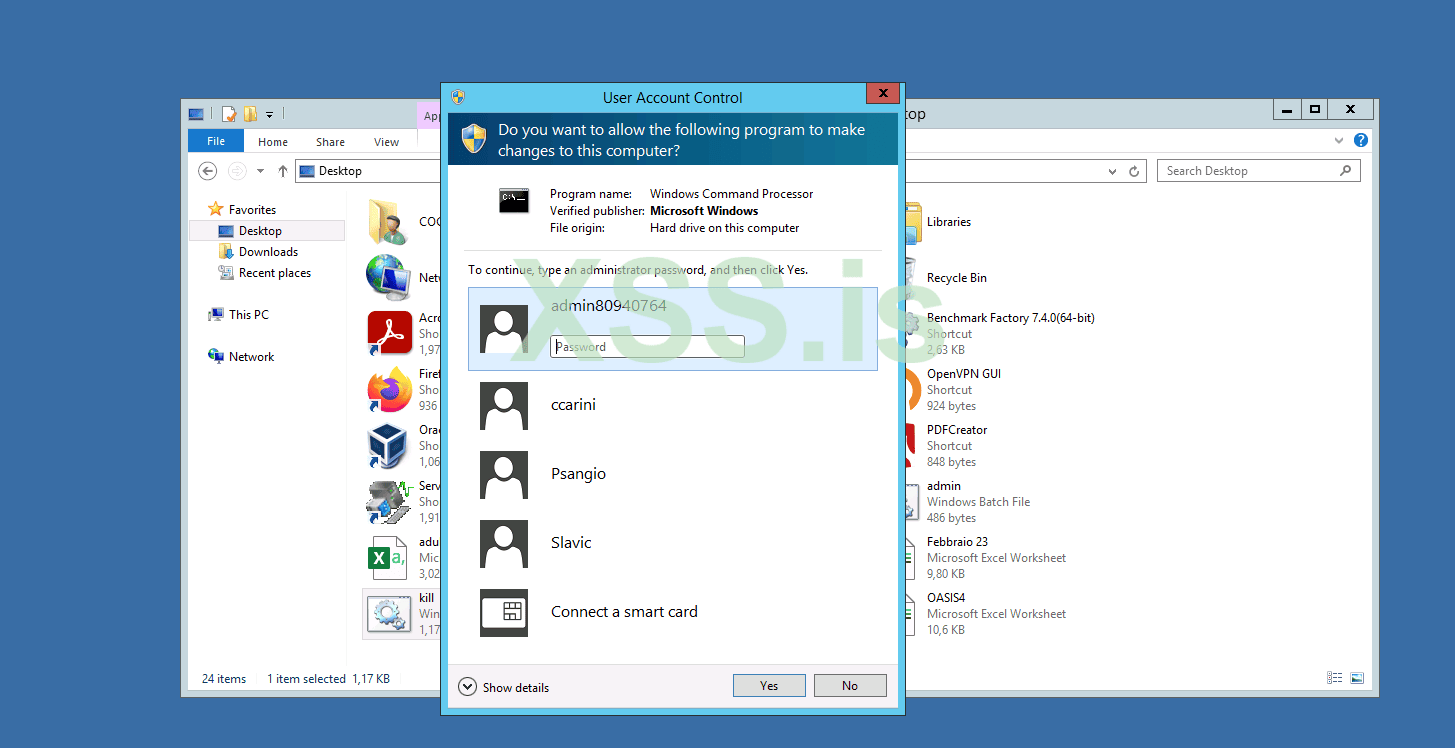Switch to details view in the status bar
1455x748 pixels.
(x=1335, y=678)
